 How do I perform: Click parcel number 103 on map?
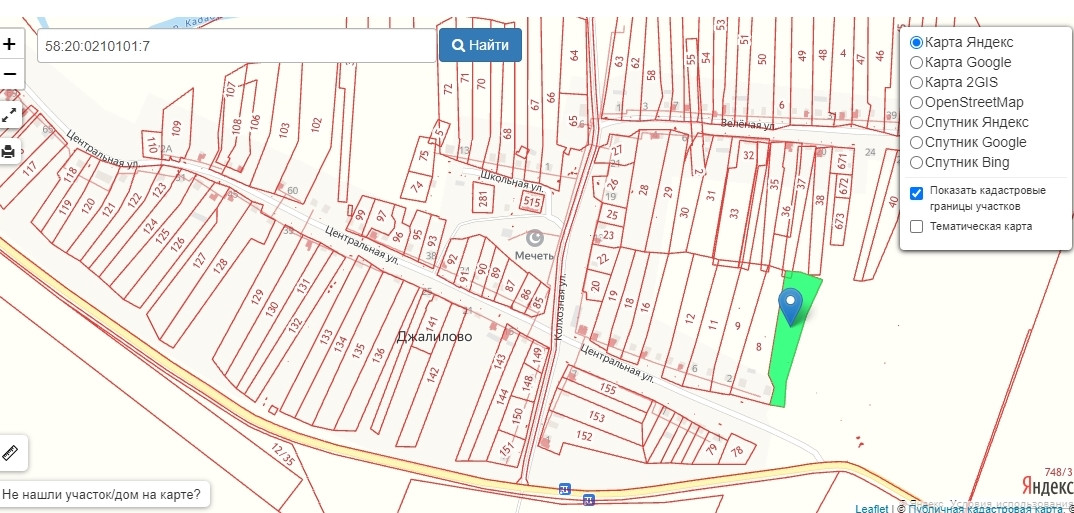click(x=284, y=129)
